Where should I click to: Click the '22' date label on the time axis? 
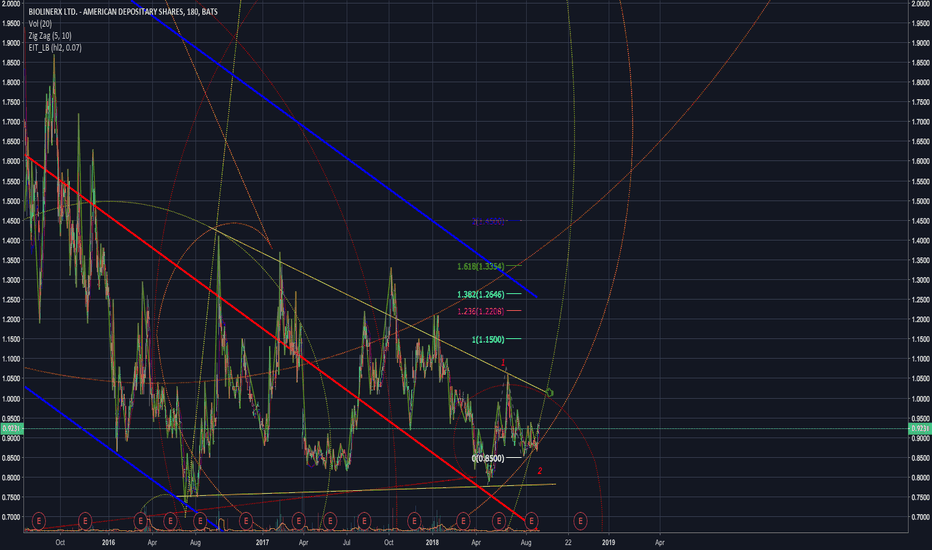pos(568,542)
